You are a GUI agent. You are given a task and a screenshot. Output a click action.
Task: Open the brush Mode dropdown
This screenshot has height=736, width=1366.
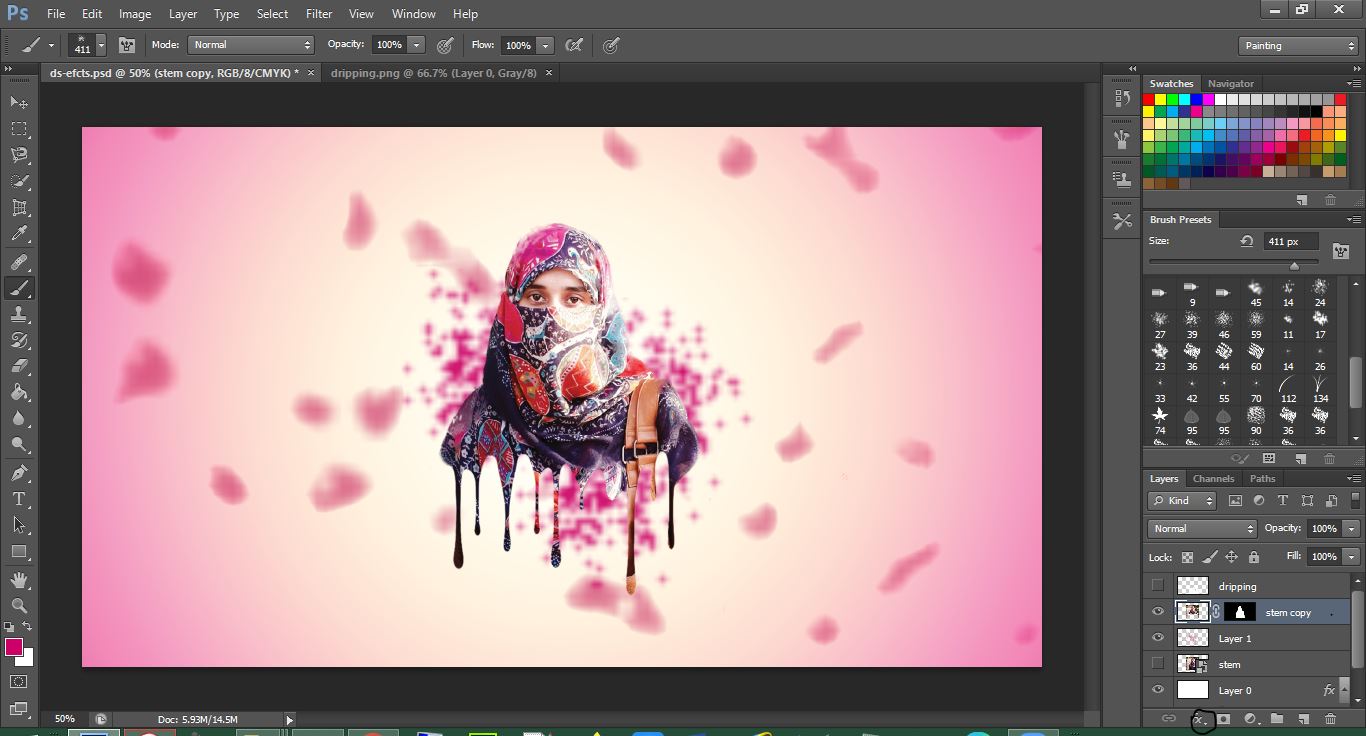pos(252,45)
